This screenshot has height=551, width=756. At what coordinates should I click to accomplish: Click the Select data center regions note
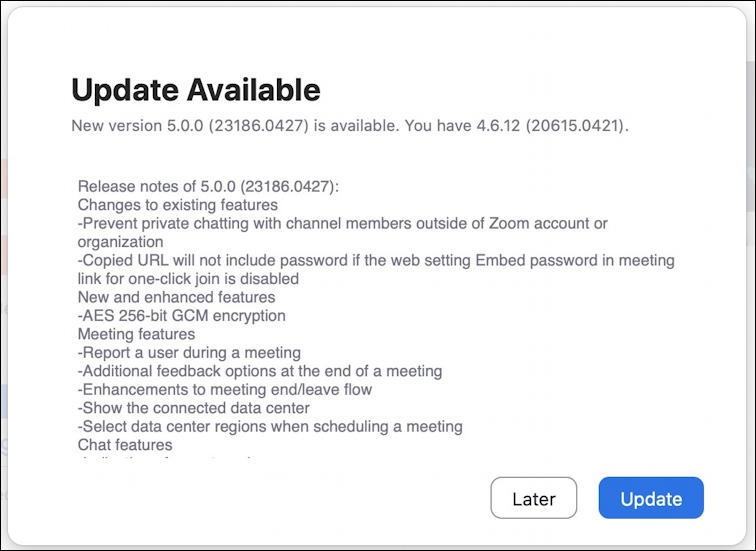coord(270,427)
